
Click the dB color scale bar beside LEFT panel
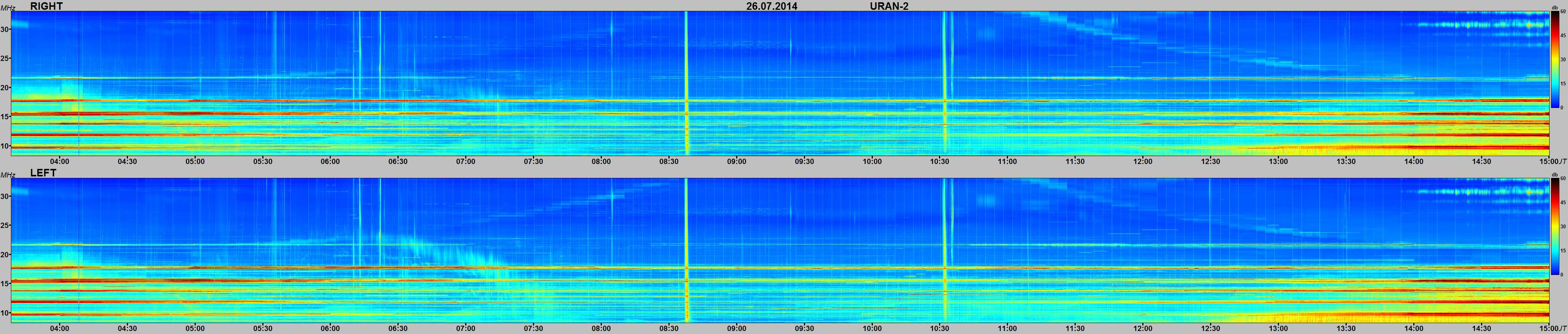coord(1554,226)
